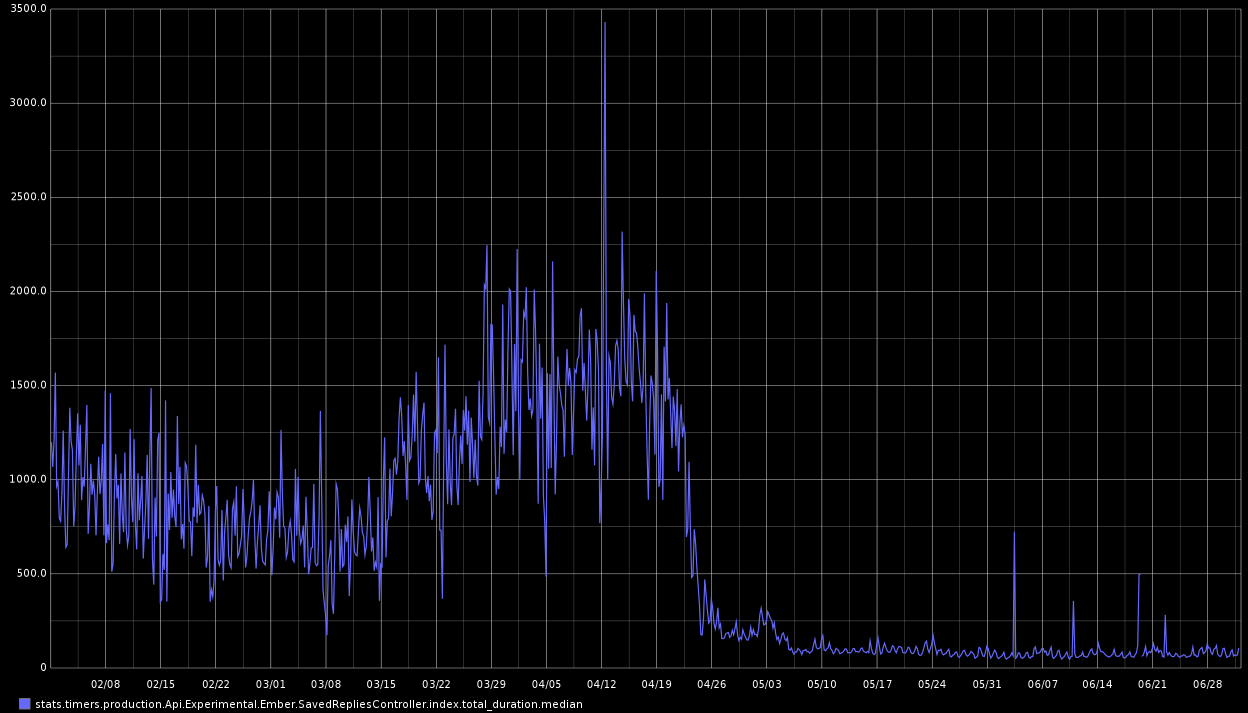Click the 04/12 date label on x-axis
The image size is (1248, 713).
(601, 684)
